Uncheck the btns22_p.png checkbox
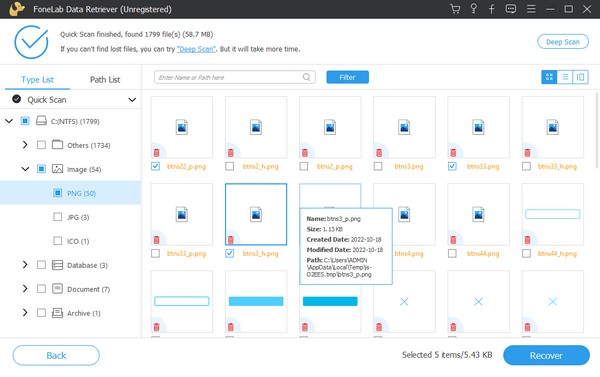Screen dimensions: 600x377 pos(155,166)
